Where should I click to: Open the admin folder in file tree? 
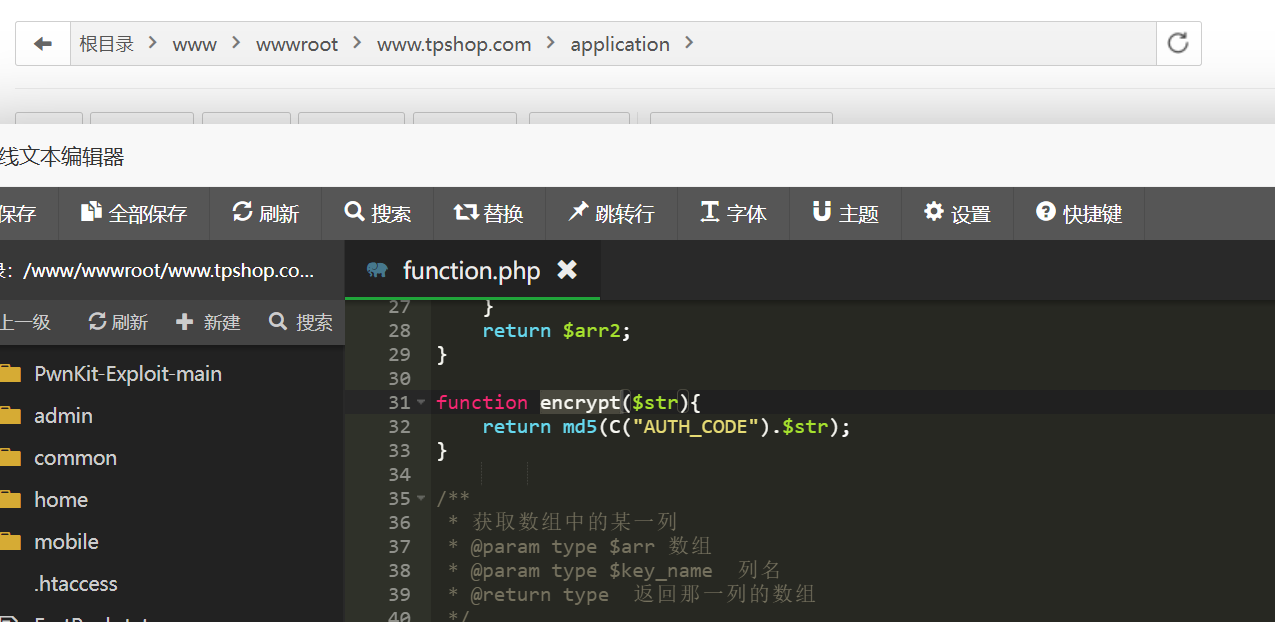click(63, 416)
